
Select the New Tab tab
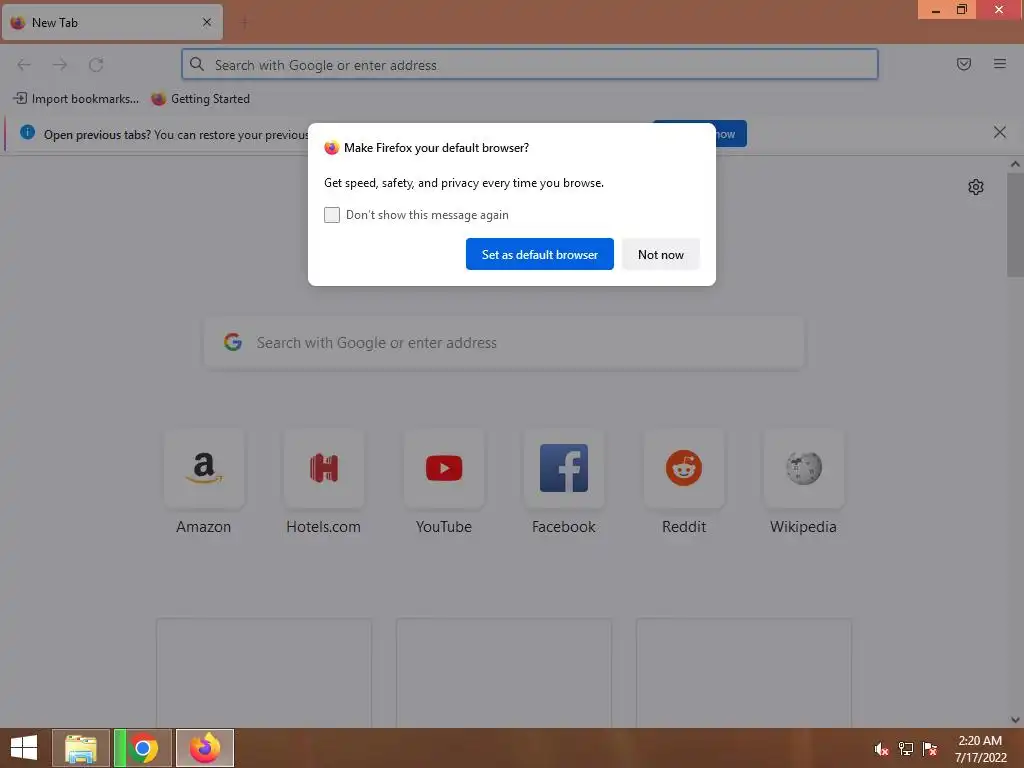click(112, 22)
